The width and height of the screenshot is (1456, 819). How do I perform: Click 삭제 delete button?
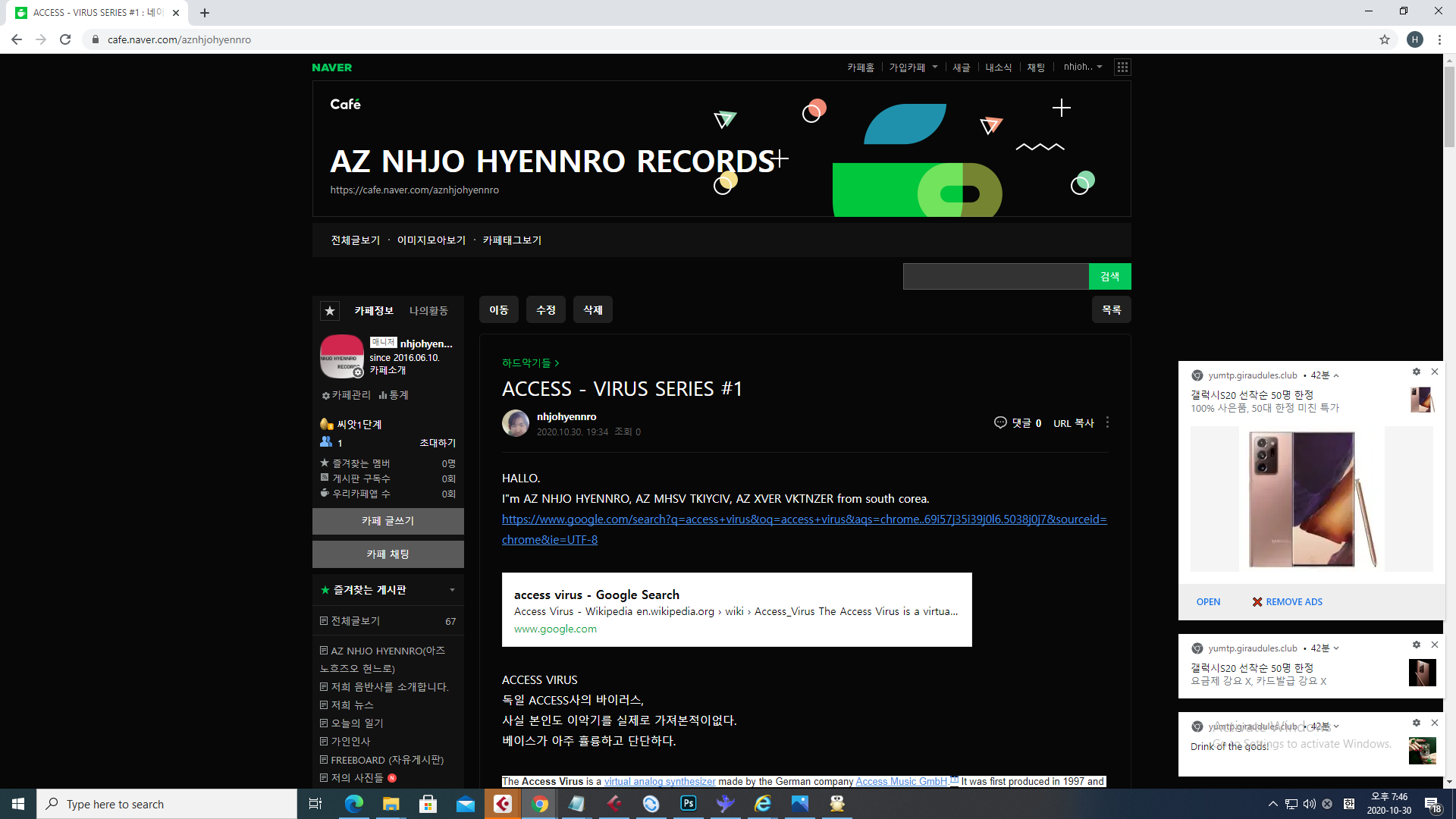click(x=593, y=310)
